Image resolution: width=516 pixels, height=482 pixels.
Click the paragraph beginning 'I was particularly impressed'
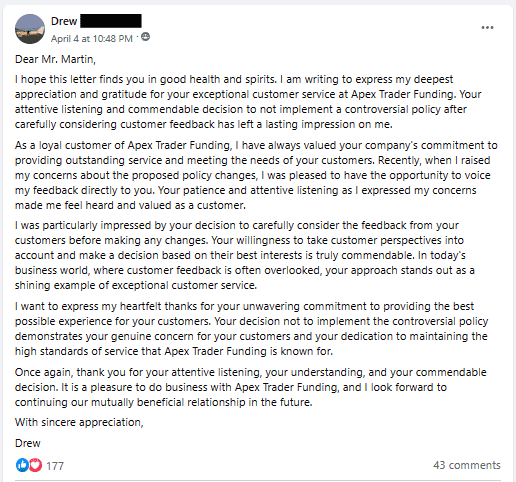245,255
